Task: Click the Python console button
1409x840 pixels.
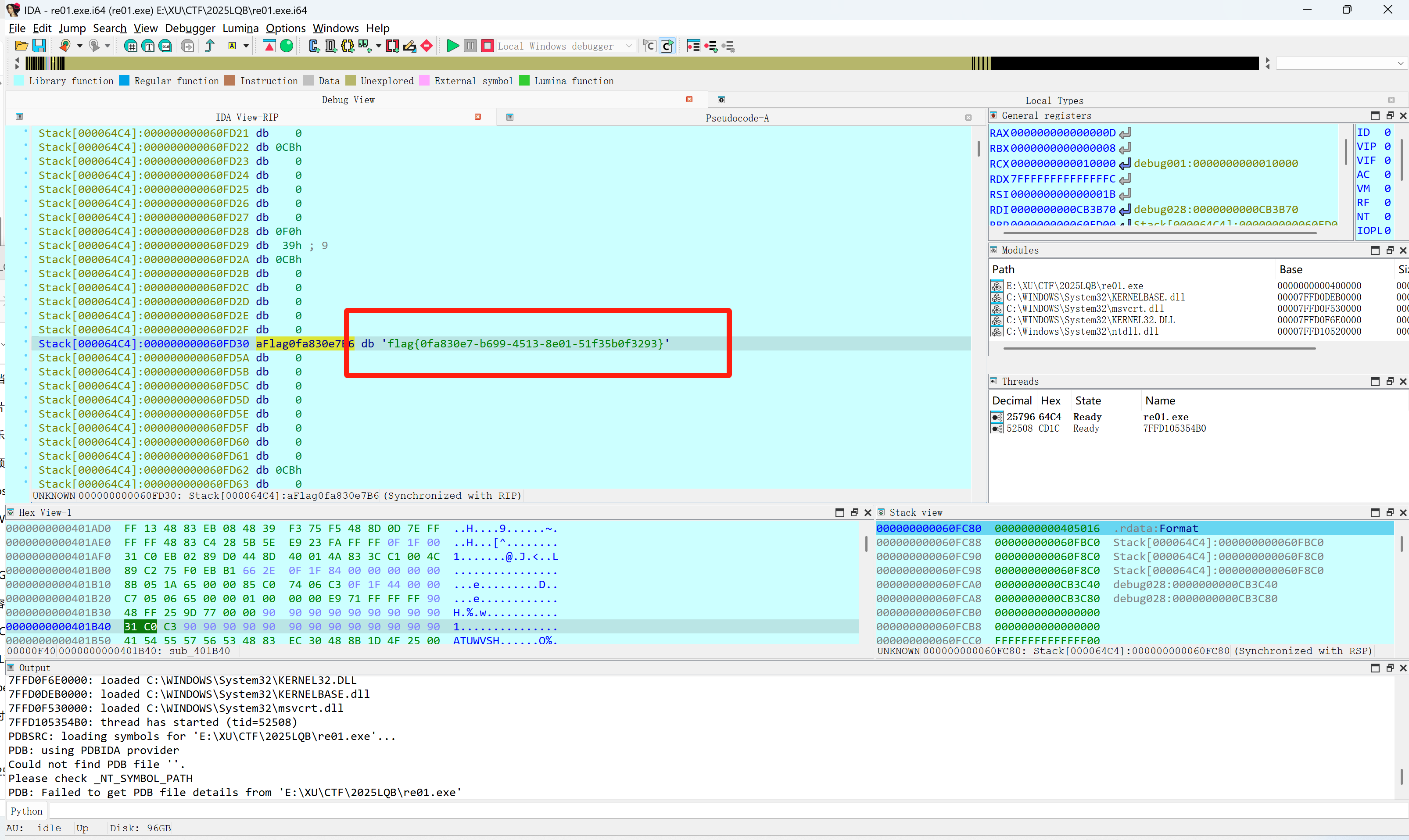Action: [x=27, y=811]
